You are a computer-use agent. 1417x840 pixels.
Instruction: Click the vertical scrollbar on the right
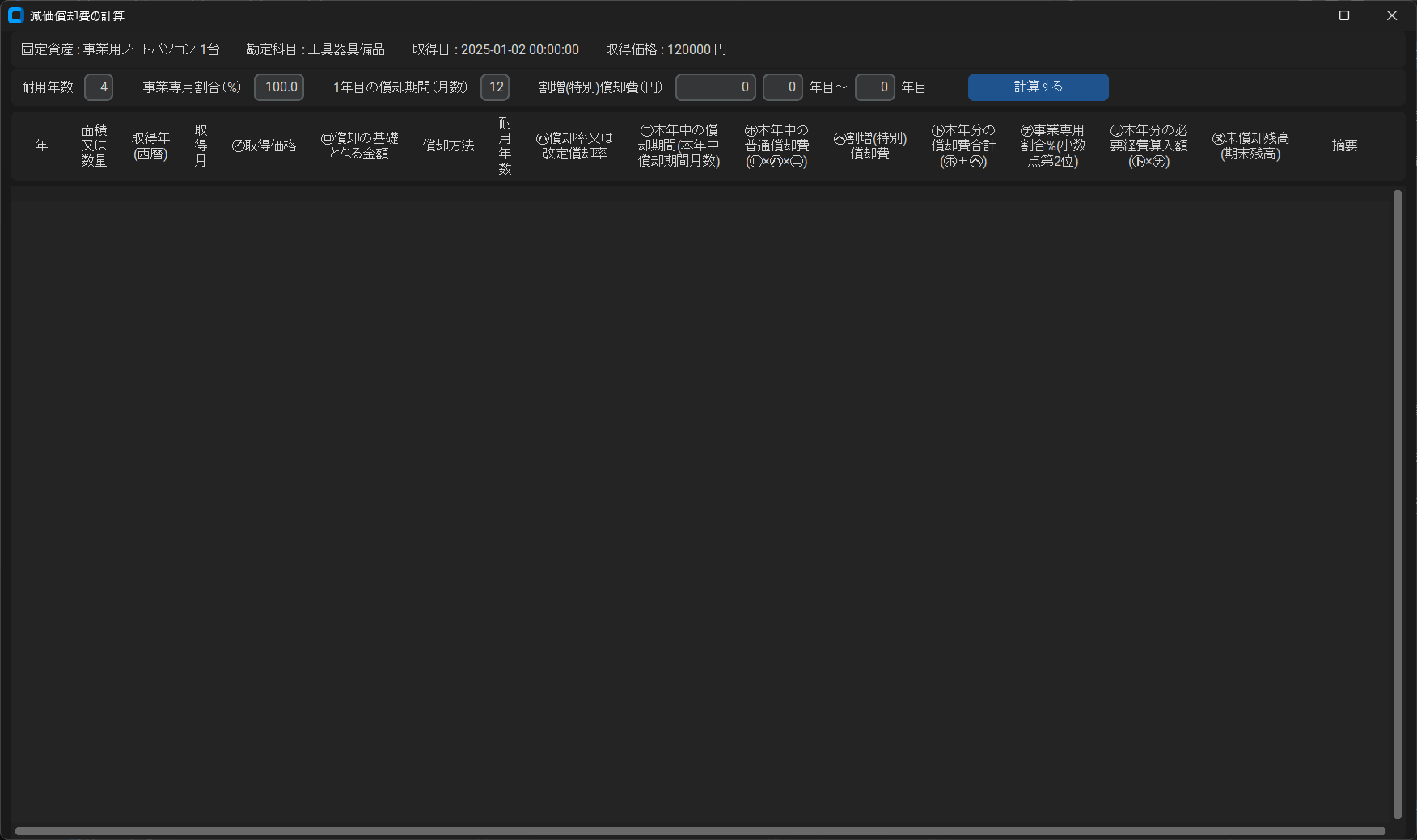(x=1397, y=501)
